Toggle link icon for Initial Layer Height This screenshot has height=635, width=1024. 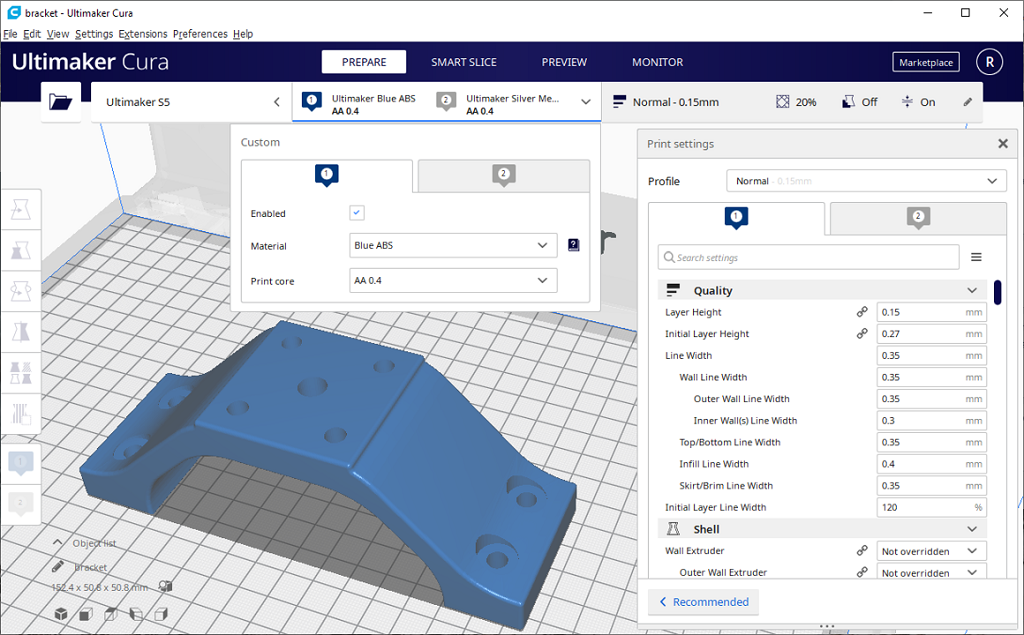click(862, 334)
